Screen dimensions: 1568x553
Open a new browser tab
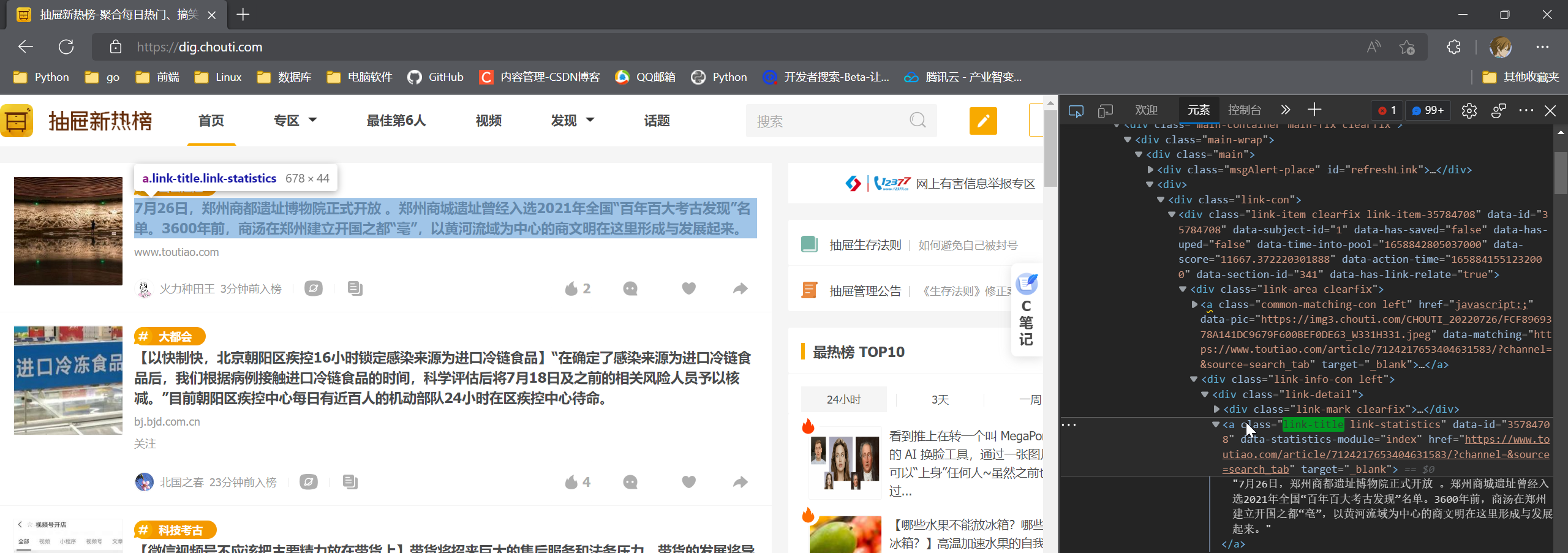pos(243,14)
